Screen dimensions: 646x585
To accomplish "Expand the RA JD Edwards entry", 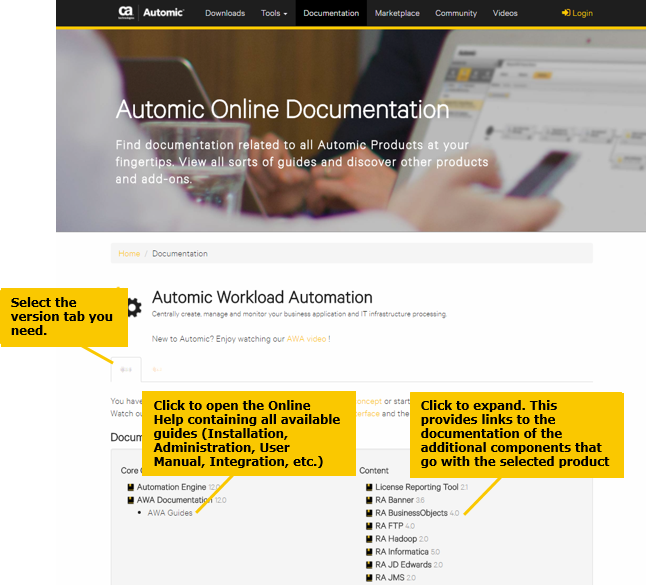I will point(403,565).
